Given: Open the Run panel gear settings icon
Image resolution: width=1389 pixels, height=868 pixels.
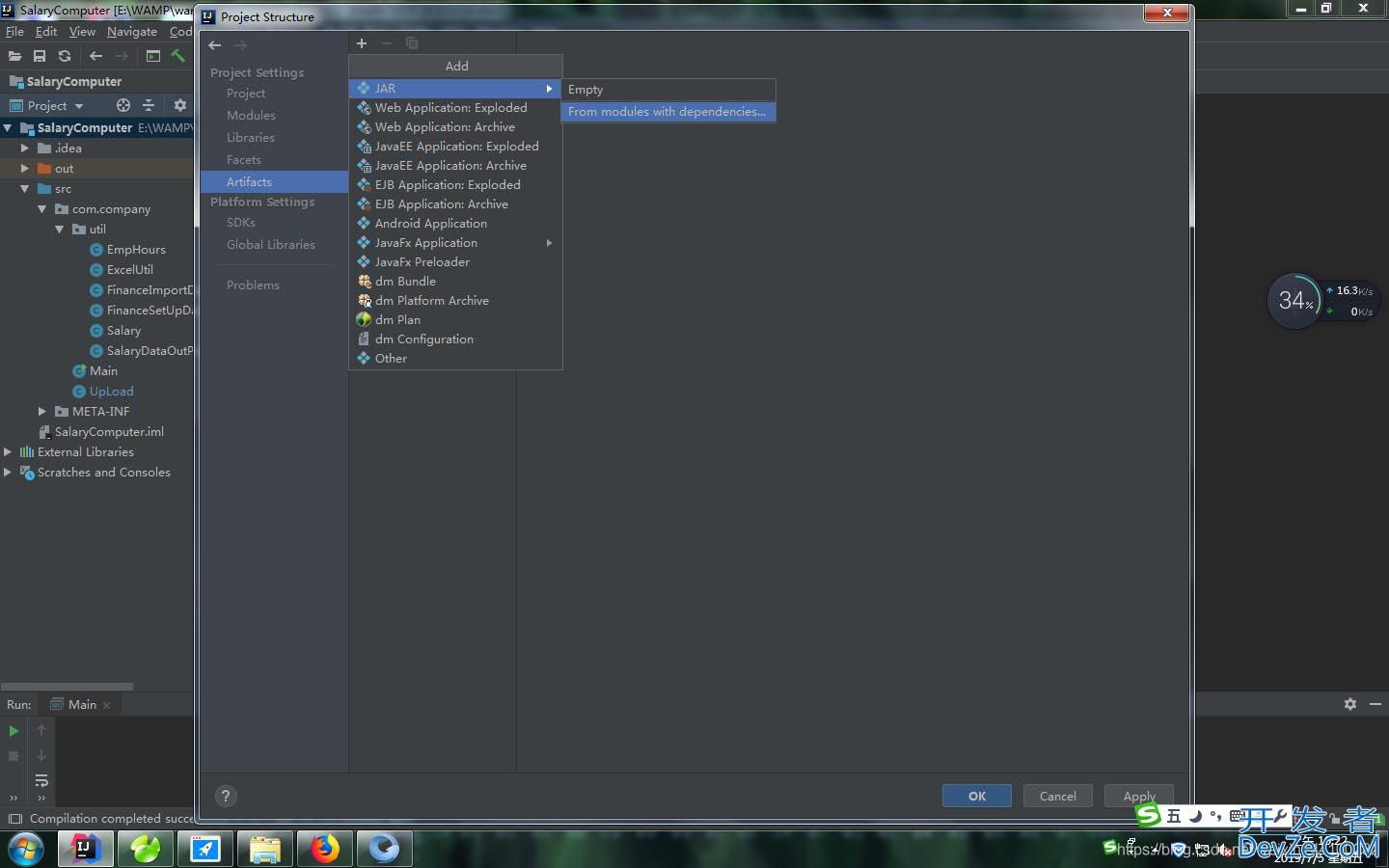Looking at the screenshot, I should [x=1350, y=704].
